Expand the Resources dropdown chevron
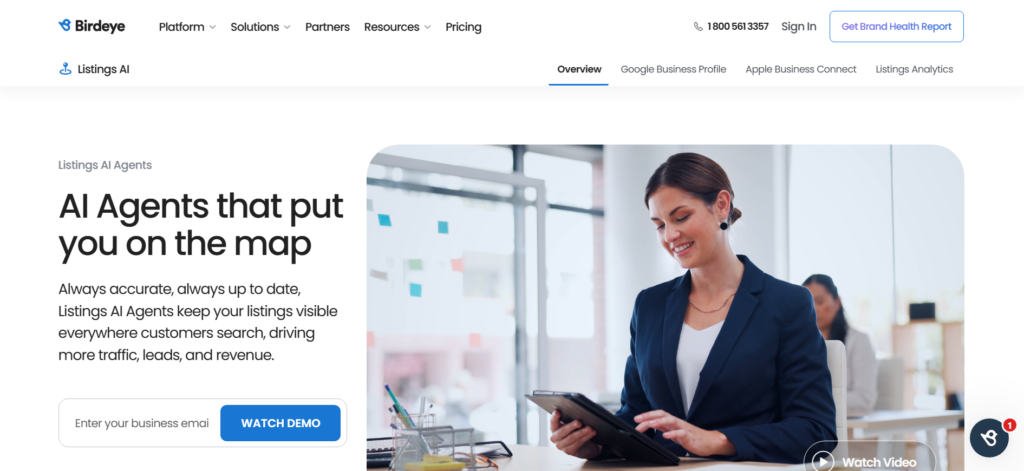The width and height of the screenshot is (1024, 471). (427, 27)
